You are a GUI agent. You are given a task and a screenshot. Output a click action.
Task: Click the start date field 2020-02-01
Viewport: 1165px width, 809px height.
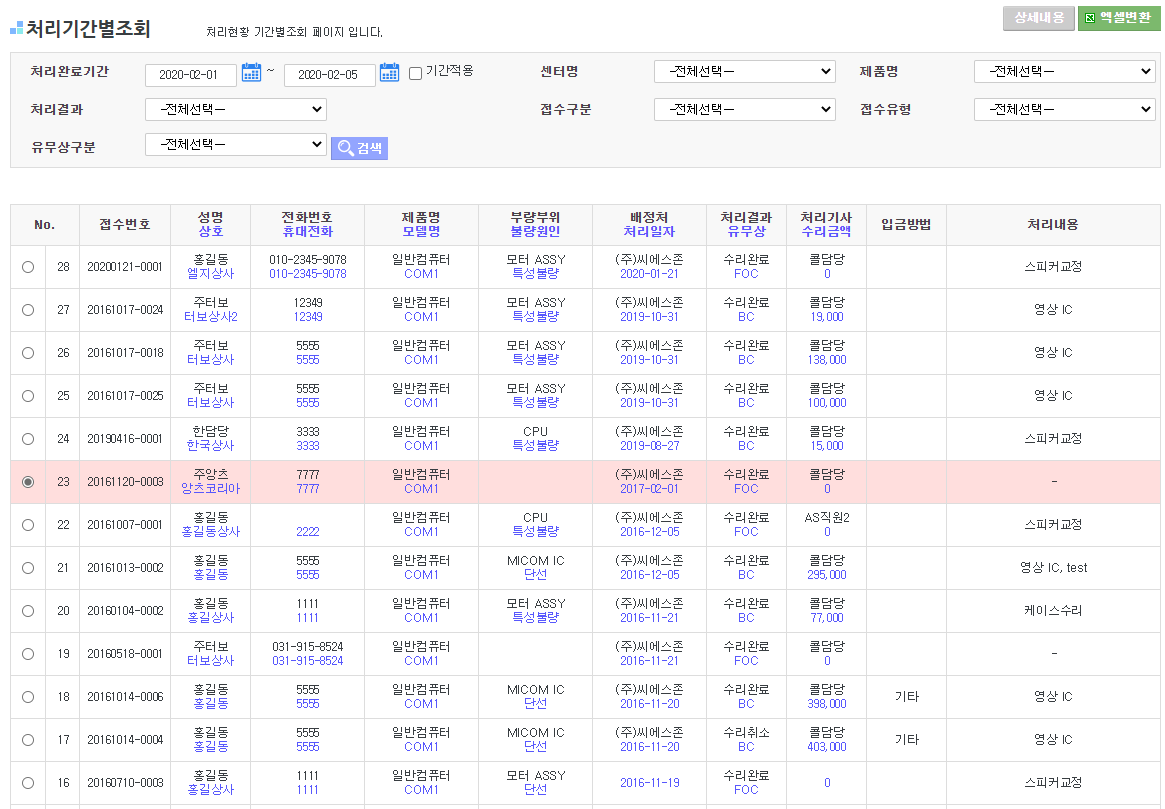[x=190, y=75]
